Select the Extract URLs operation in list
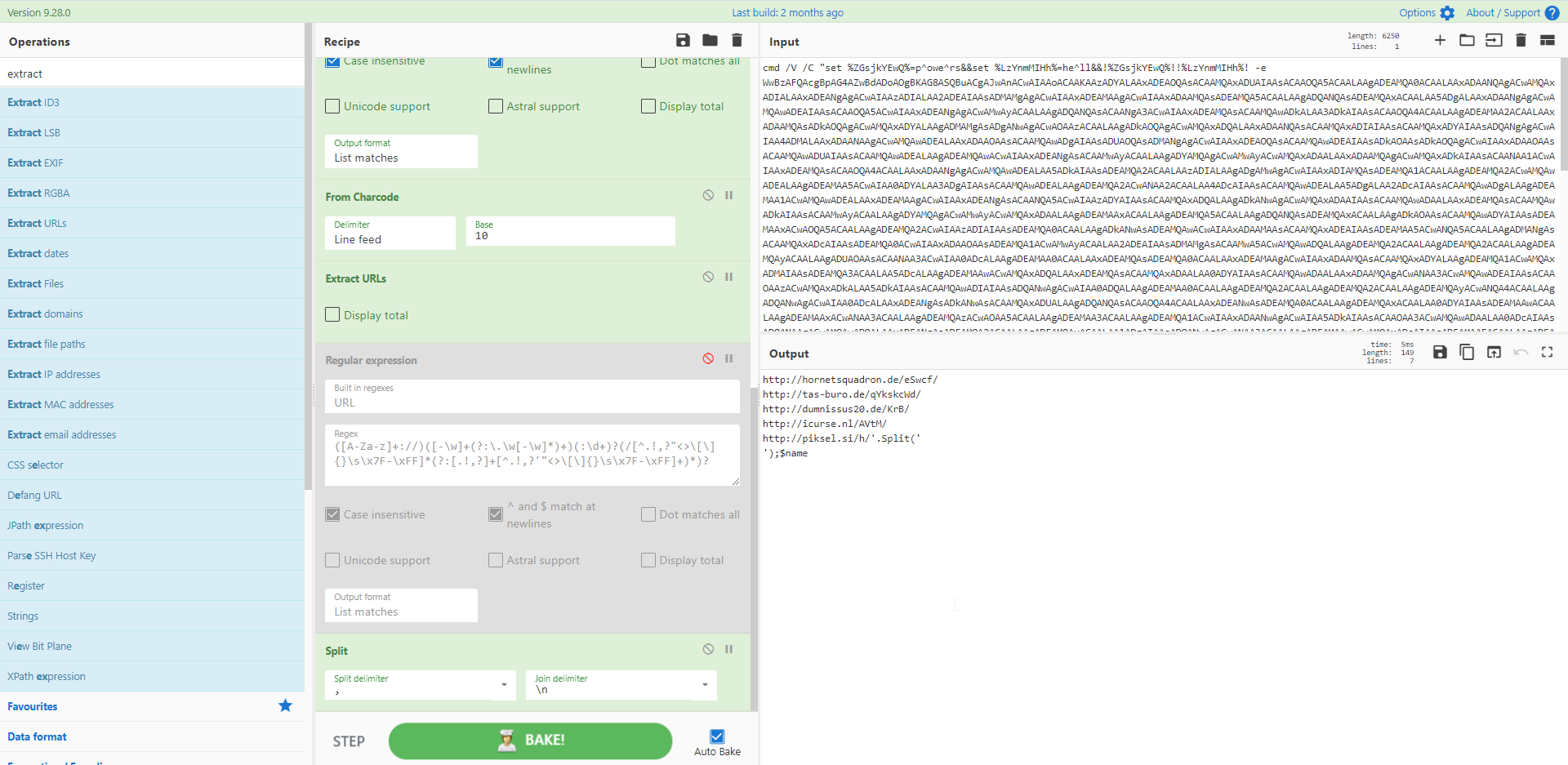The height and width of the screenshot is (765, 1568). [152, 223]
